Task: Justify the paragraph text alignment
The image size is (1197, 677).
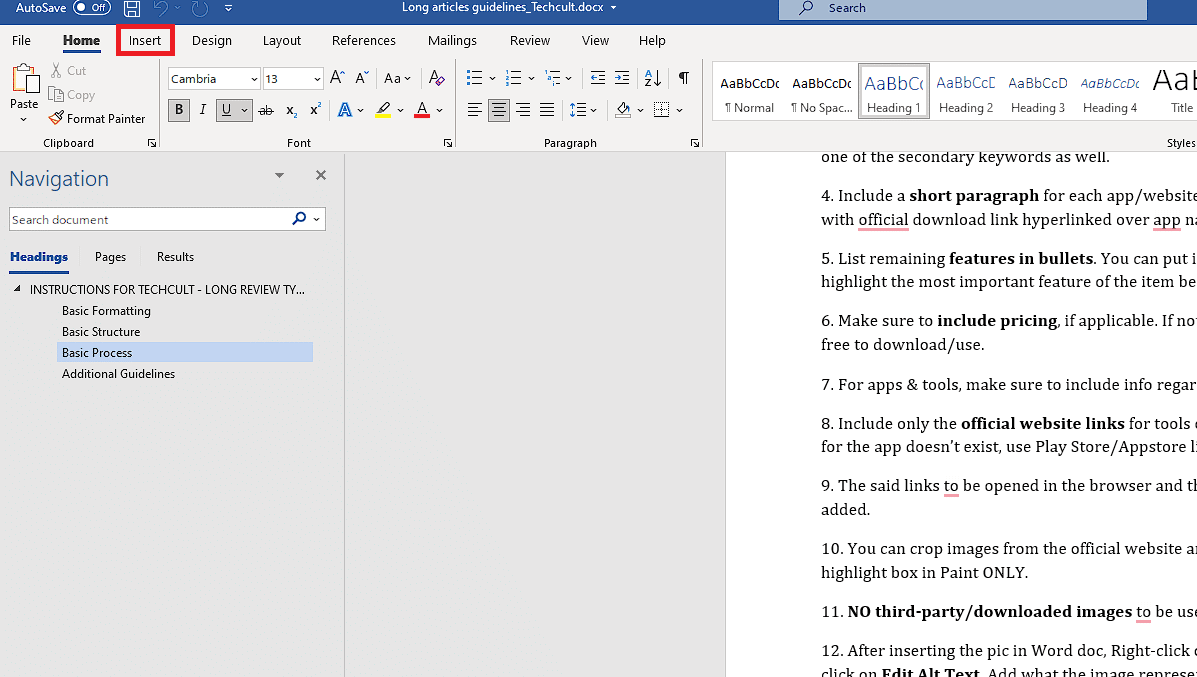Action: point(547,110)
